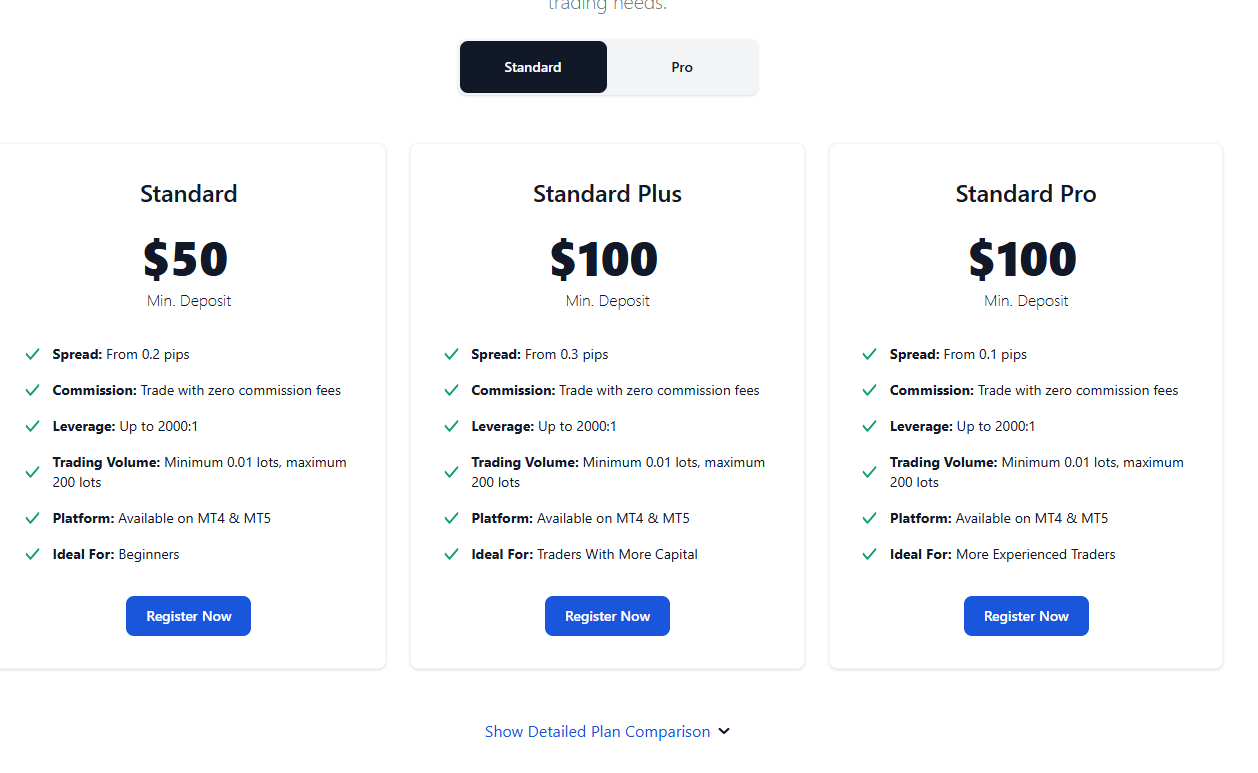Click the $50 minimum deposit price

click(x=186, y=260)
